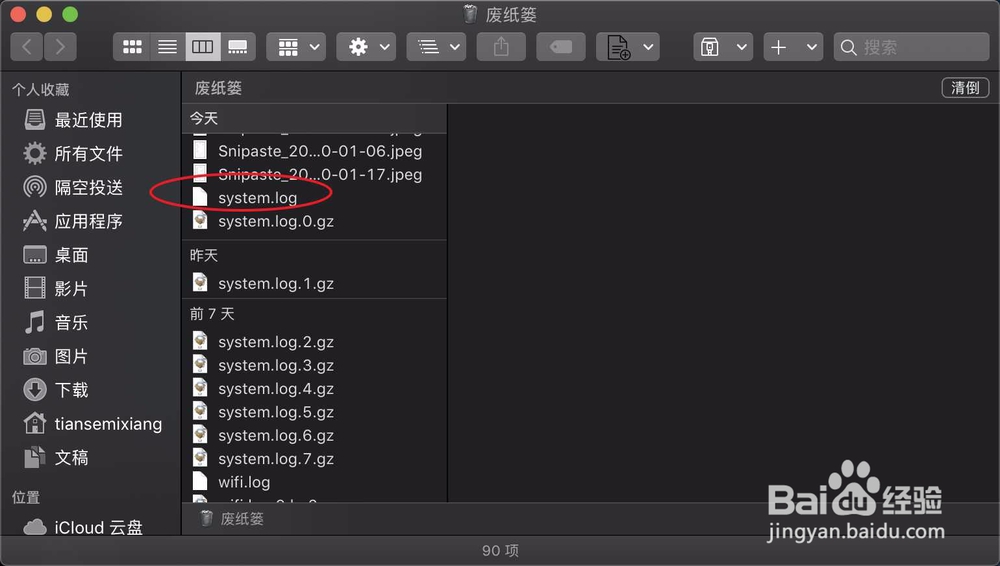1000x566 pixels.
Task: Open 所有文件 in the sidebar
Action: click(73, 154)
